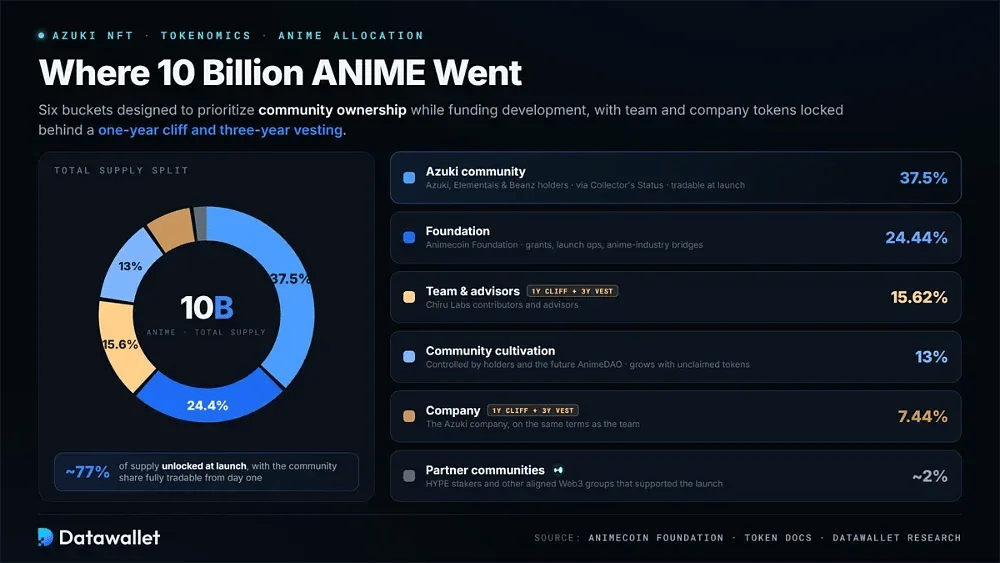The image size is (1000, 563).
Task: Click the HYPE icon beside Partner communities
Action: (558, 470)
